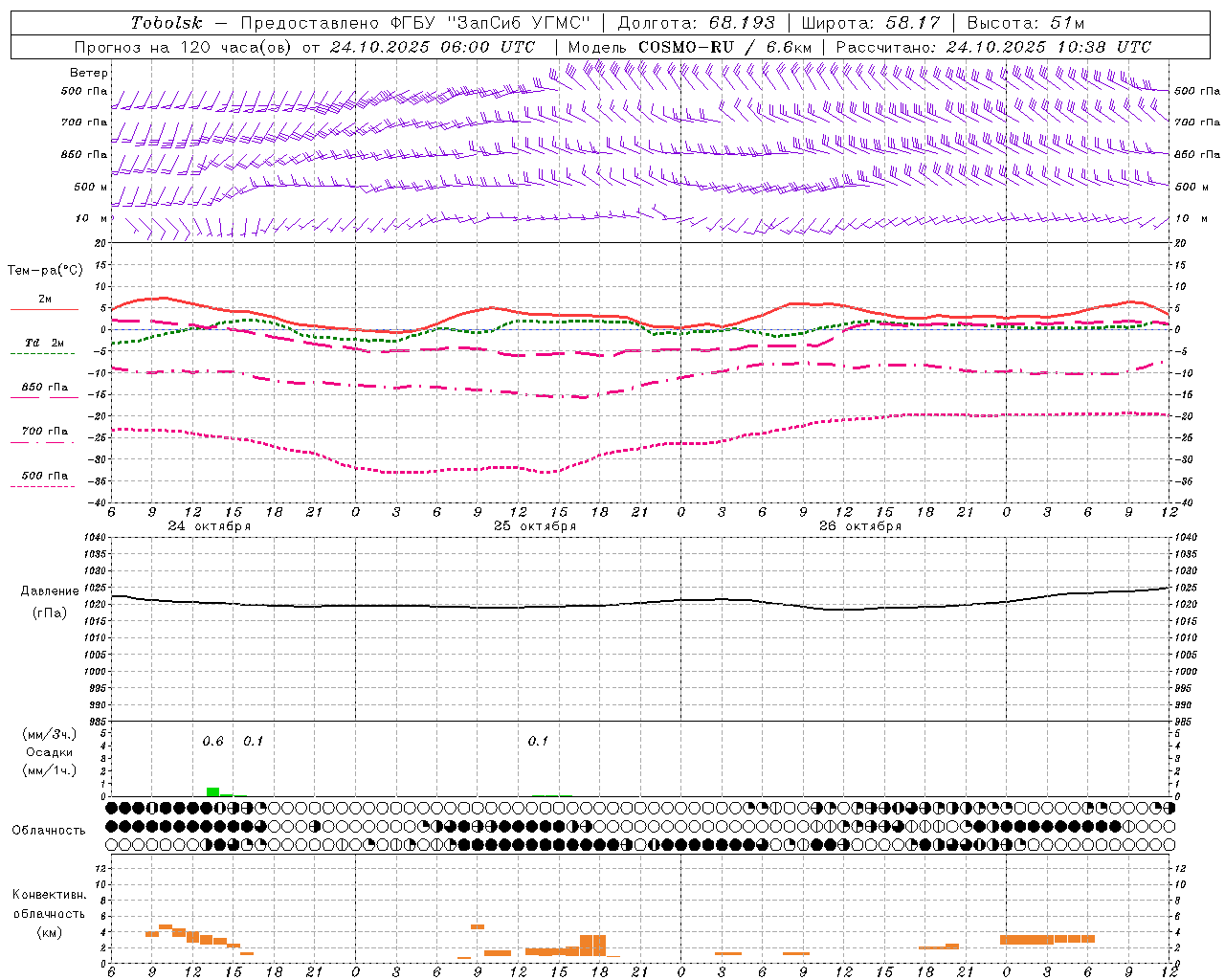Click the '10 м' label left of wind panel
Image resolution: width=1225 pixels, height=980 pixels.
point(92,219)
